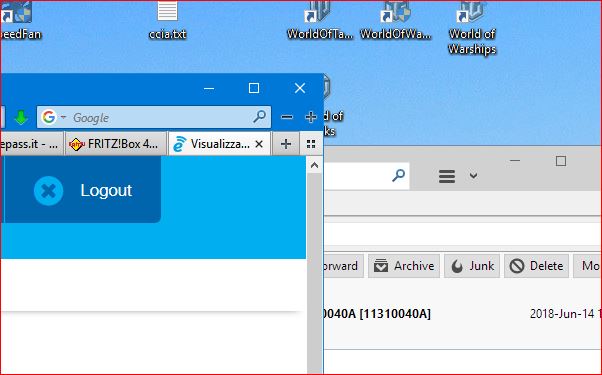Zoom in with the browser plus button
Viewport: 602px width, 375px height.
[311, 117]
